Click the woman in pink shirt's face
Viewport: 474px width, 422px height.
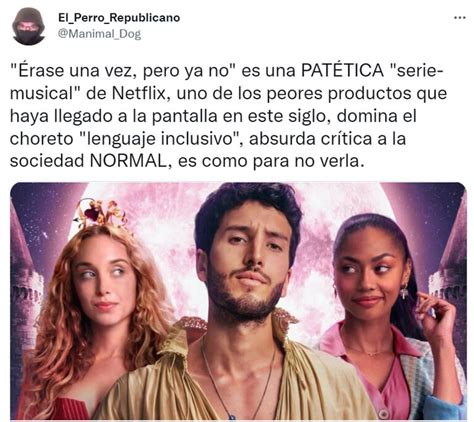(368, 275)
